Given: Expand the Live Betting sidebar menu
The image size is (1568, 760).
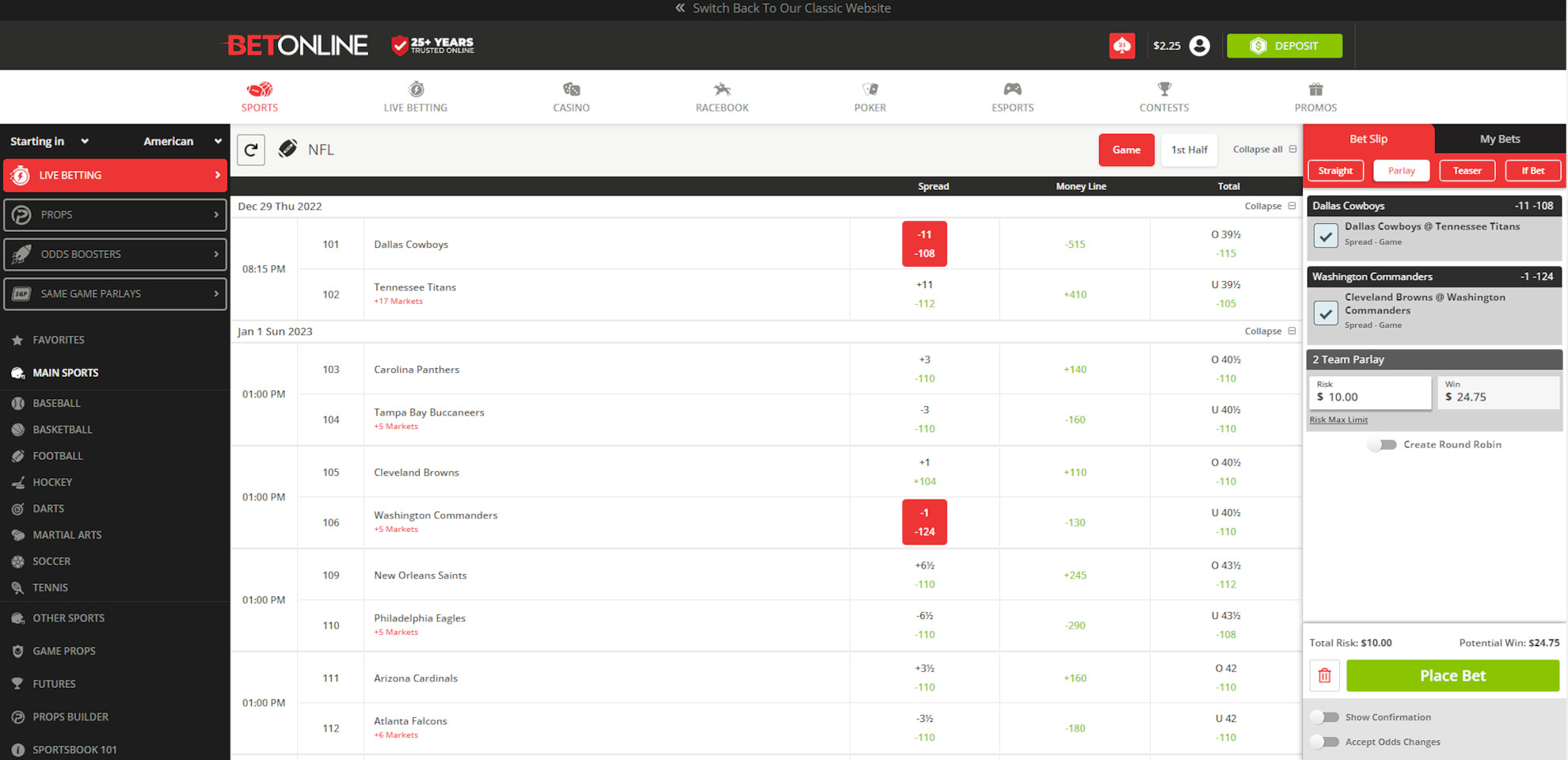Looking at the screenshot, I should click(x=115, y=175).
